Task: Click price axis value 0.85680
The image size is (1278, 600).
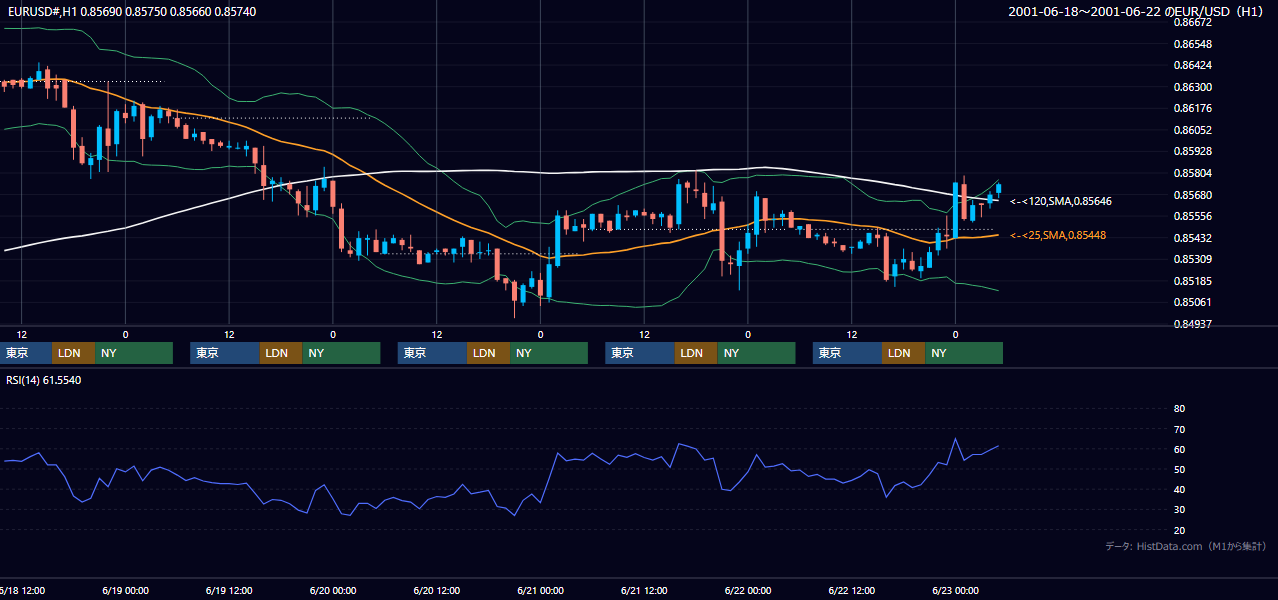Action: point(1192,195)
